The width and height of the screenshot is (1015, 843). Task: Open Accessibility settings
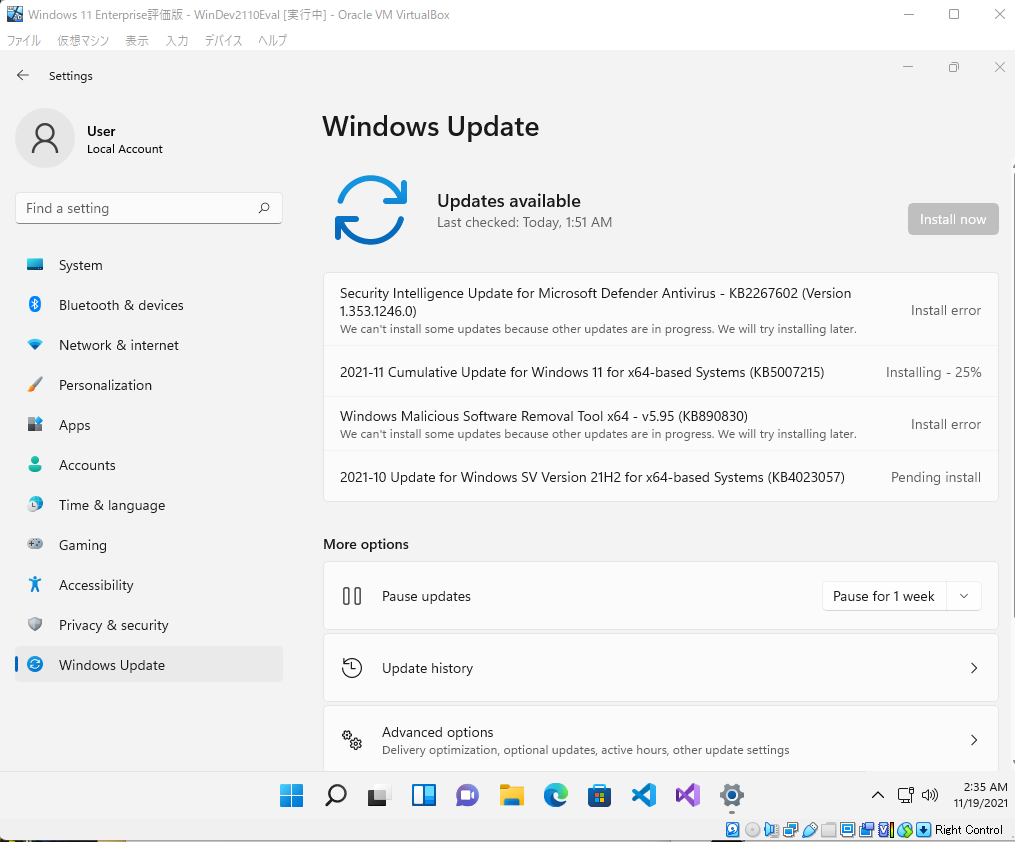coord(149,585)
